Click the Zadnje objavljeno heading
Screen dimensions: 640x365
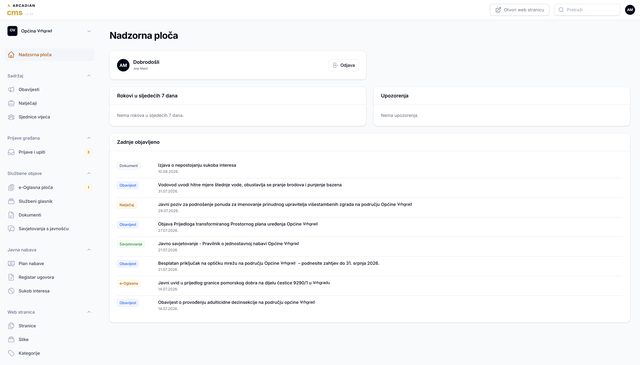click(x=138, y=142)
